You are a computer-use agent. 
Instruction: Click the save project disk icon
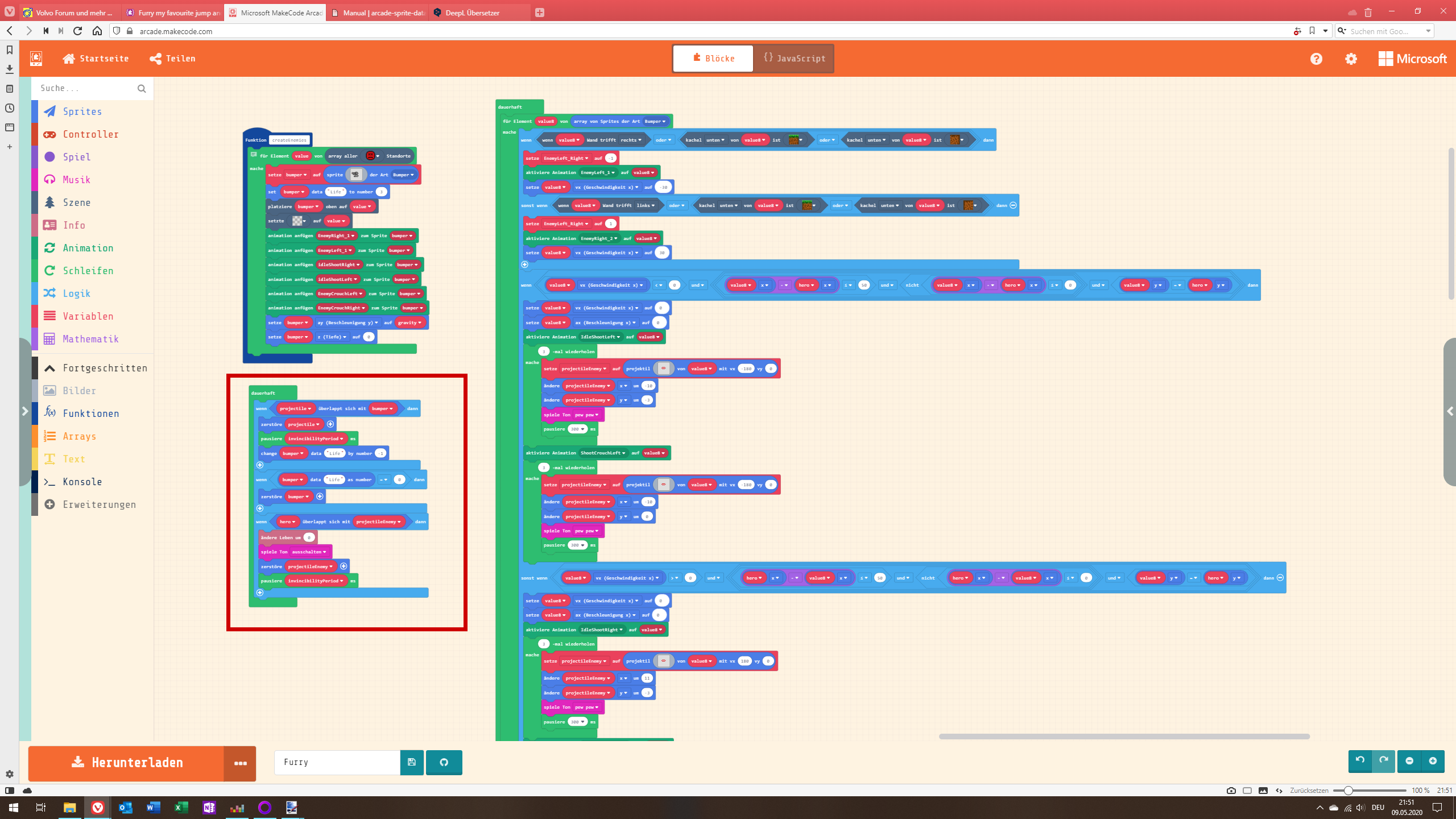(x=412, y=762)
